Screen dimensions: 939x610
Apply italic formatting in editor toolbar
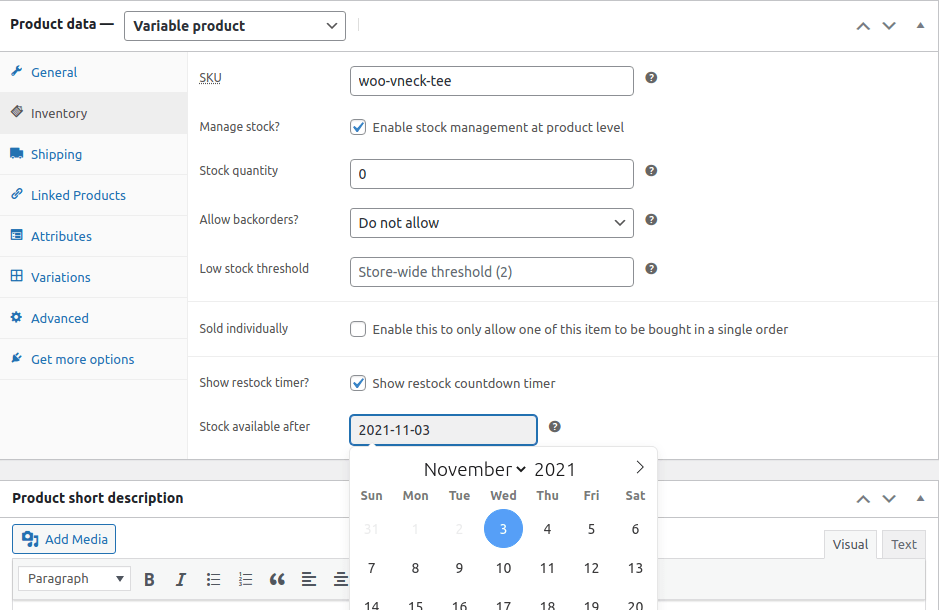181,579
